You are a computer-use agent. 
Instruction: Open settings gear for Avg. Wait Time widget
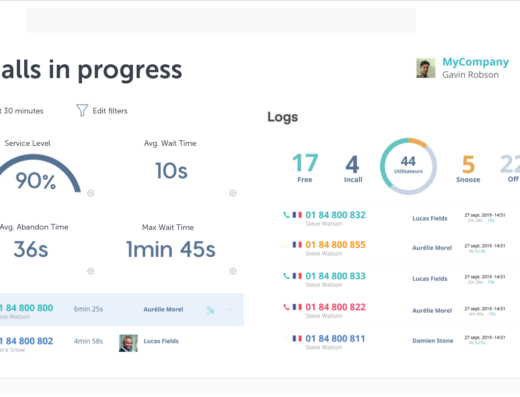tap(233, 193)
